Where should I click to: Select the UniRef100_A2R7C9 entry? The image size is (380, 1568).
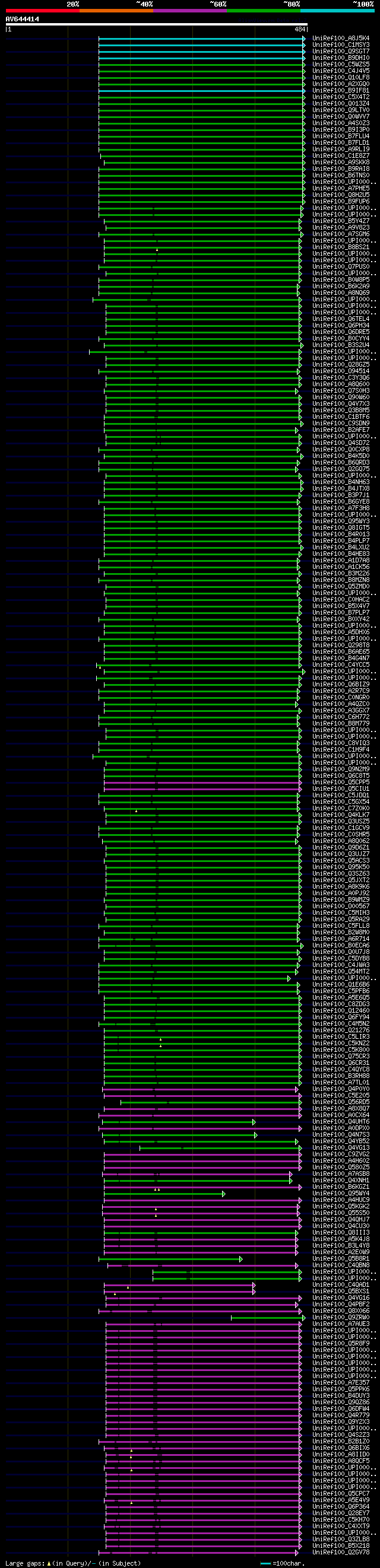341,691
